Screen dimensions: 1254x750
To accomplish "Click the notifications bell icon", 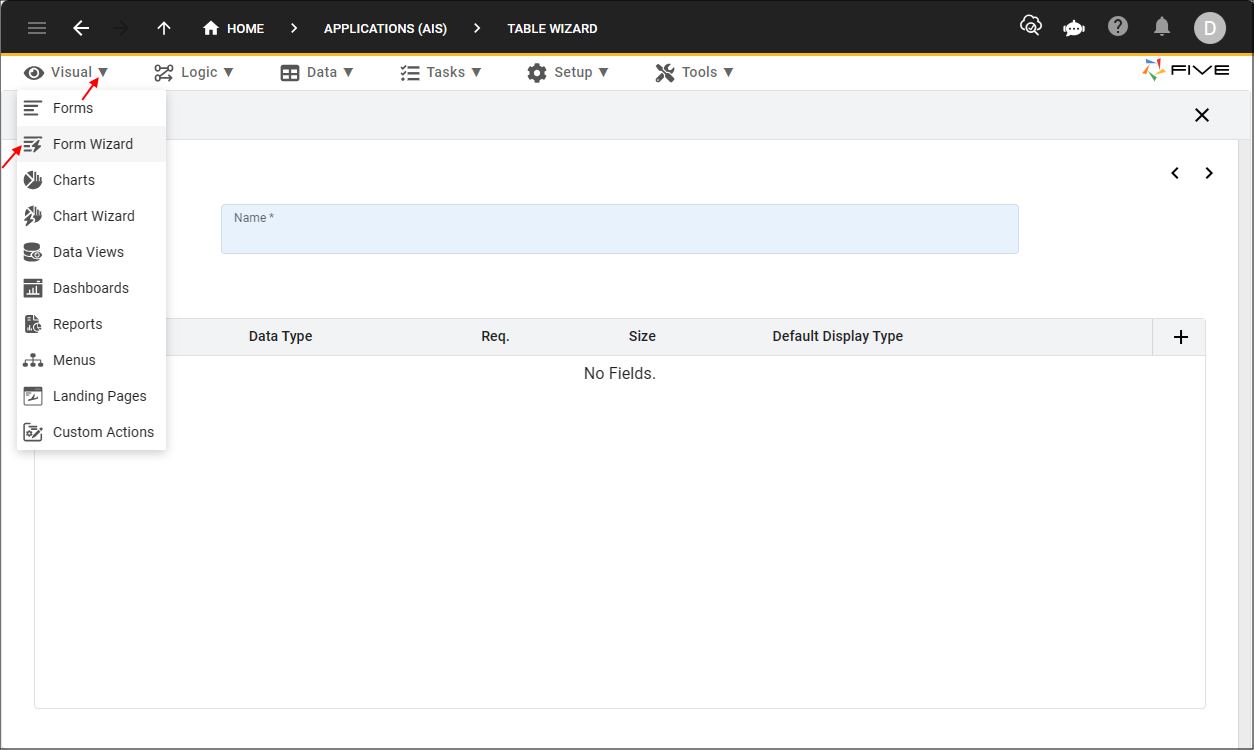I will coord(1162,27).
